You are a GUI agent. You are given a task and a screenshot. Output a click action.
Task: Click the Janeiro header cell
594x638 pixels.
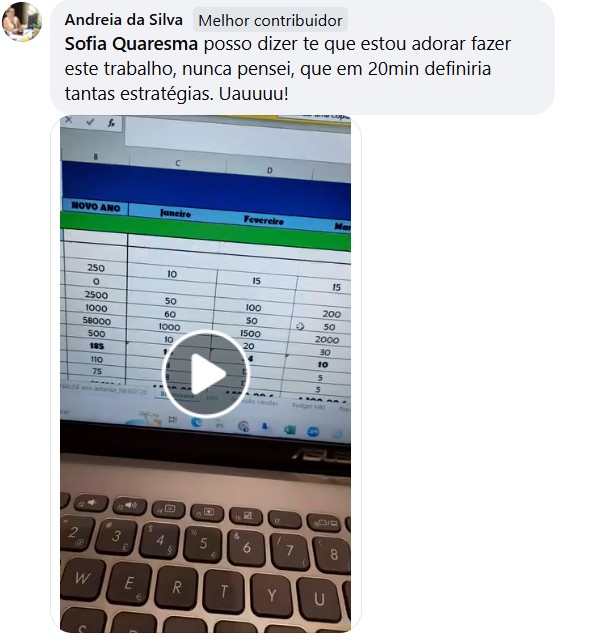pyautogui.click(x=175, y=213)
